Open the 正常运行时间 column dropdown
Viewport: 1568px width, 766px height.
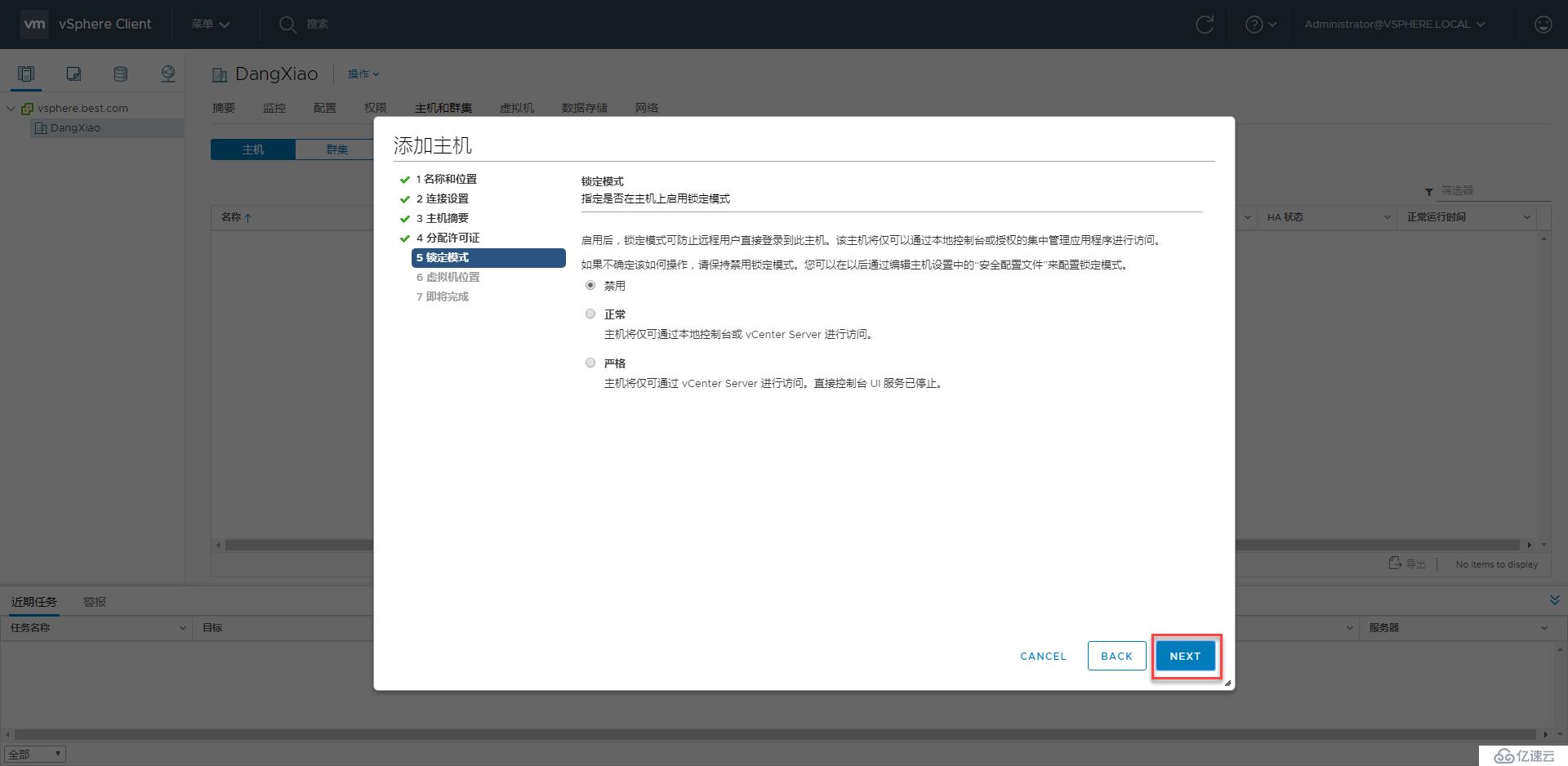pos(1526,217)
